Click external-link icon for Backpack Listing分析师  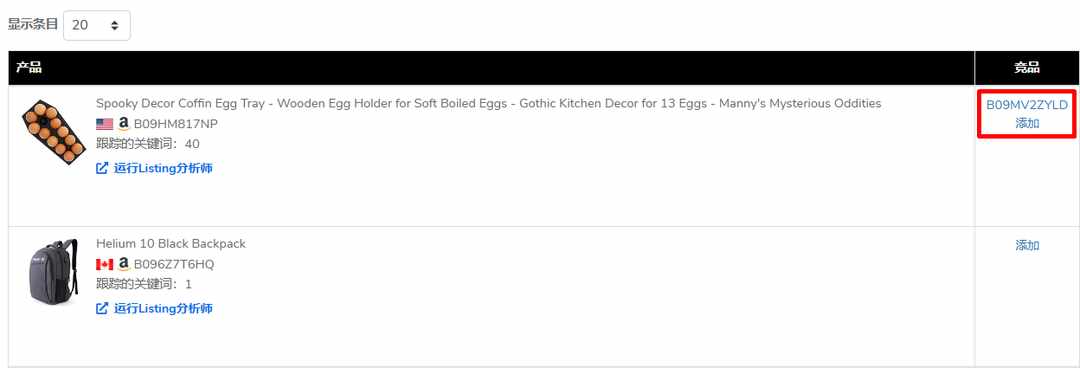pyautogui.click(x=102, y=309)
